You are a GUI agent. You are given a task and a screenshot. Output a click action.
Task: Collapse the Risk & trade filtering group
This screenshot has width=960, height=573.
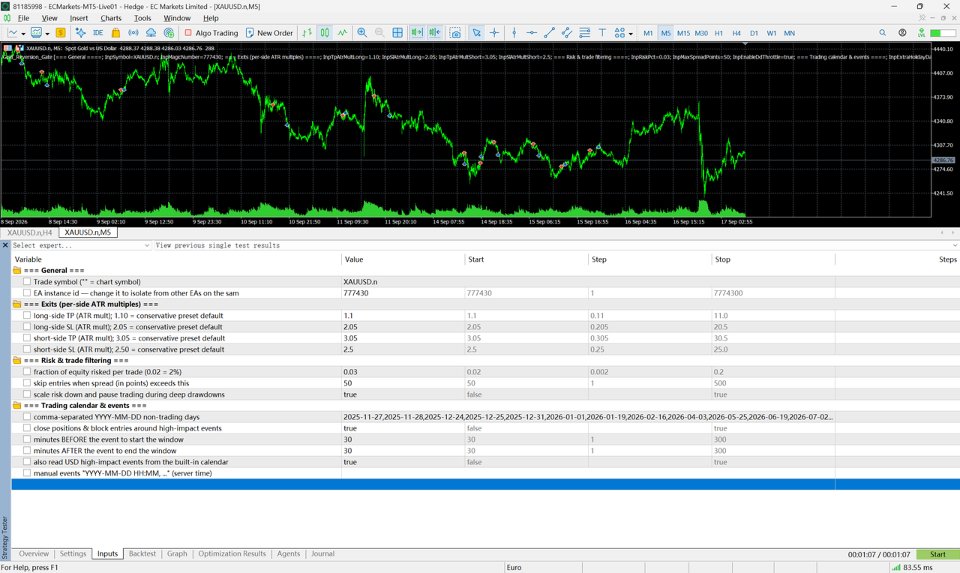point(17,361)
